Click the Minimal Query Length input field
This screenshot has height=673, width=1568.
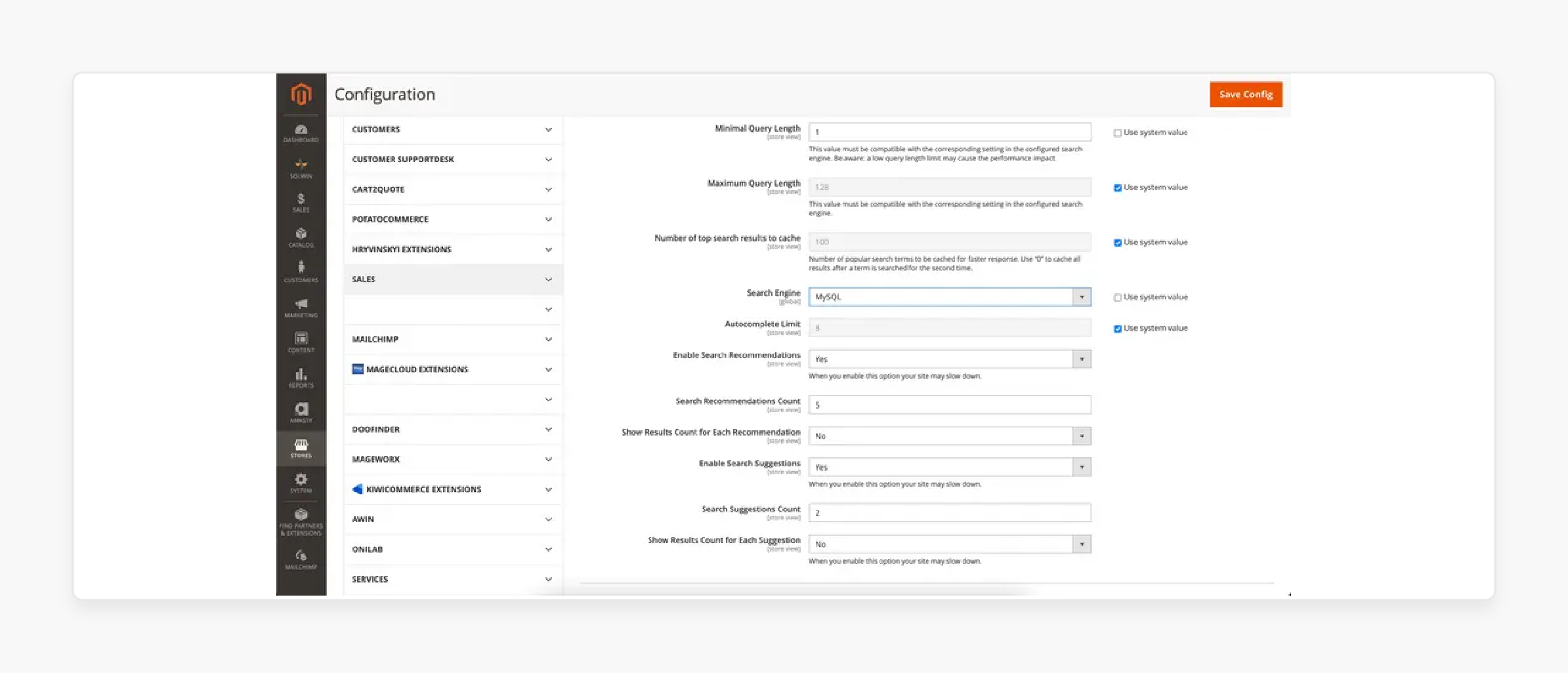pos(950,132)
